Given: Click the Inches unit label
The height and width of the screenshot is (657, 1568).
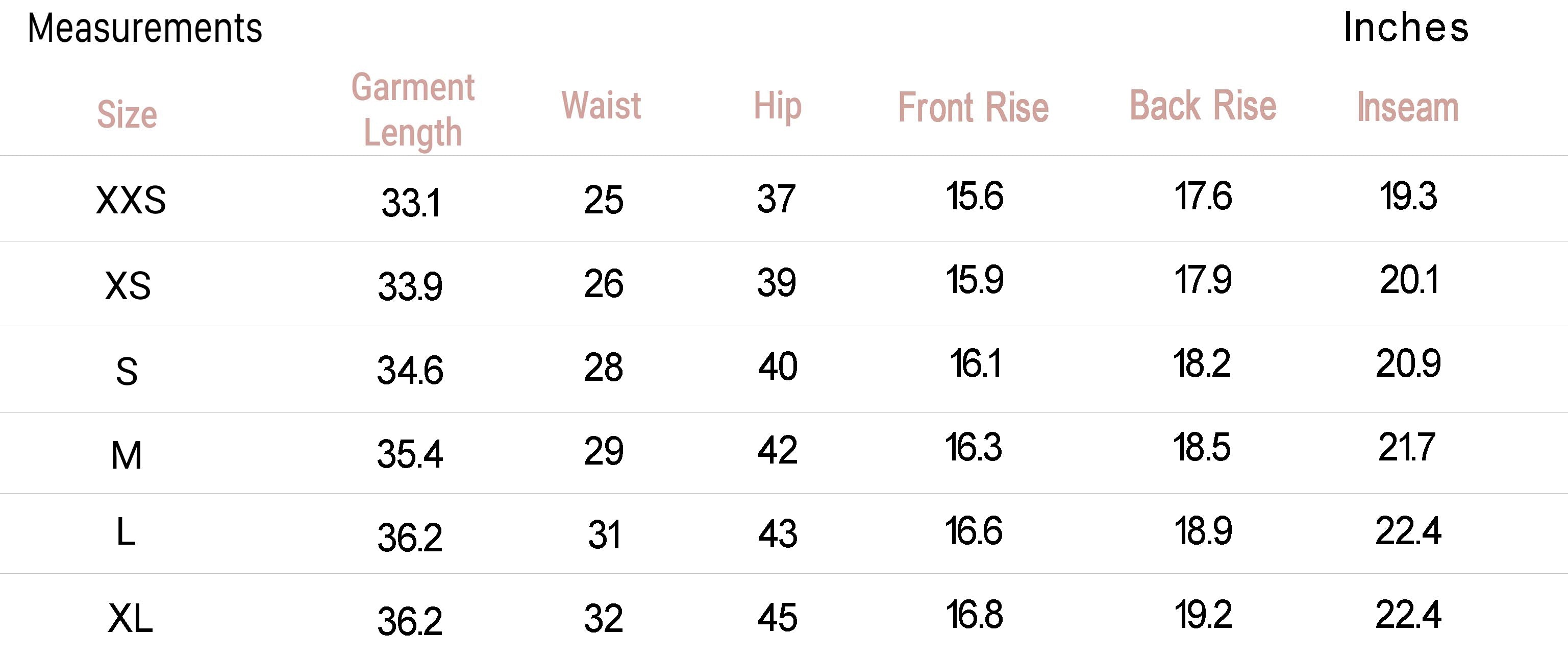Looking at the screenshot, I should (x=1405, y=28).
